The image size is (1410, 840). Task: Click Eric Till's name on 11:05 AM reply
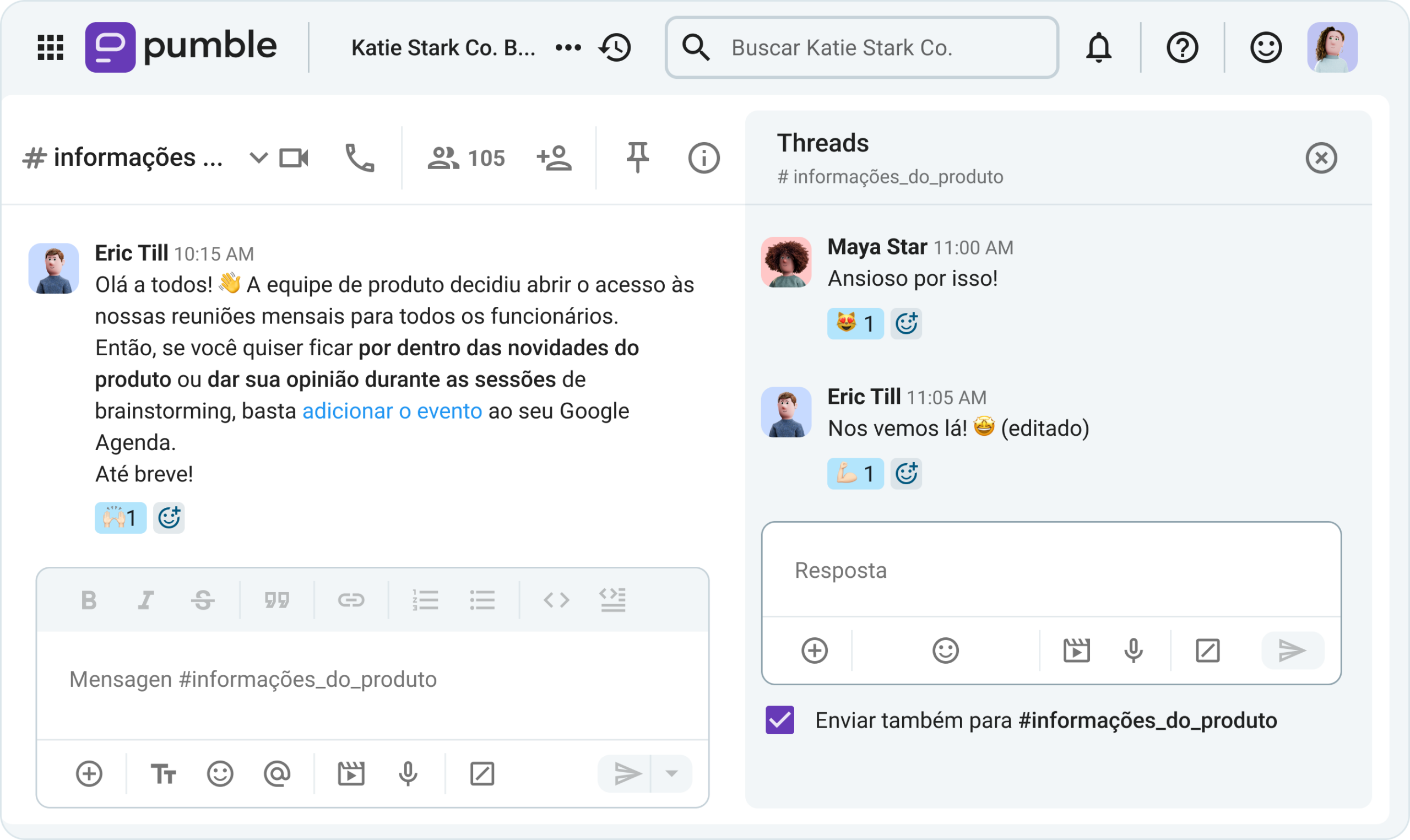point(864,397)
